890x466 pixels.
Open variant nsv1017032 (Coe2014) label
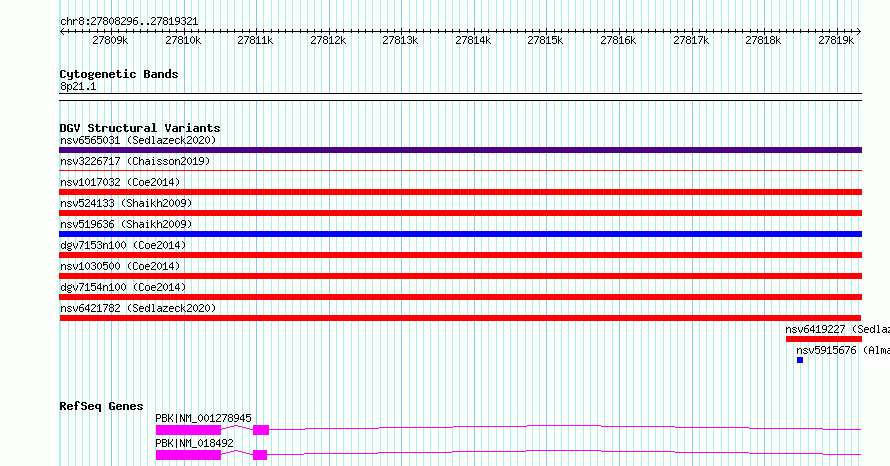pyautogui.click(x=120, y=182)
